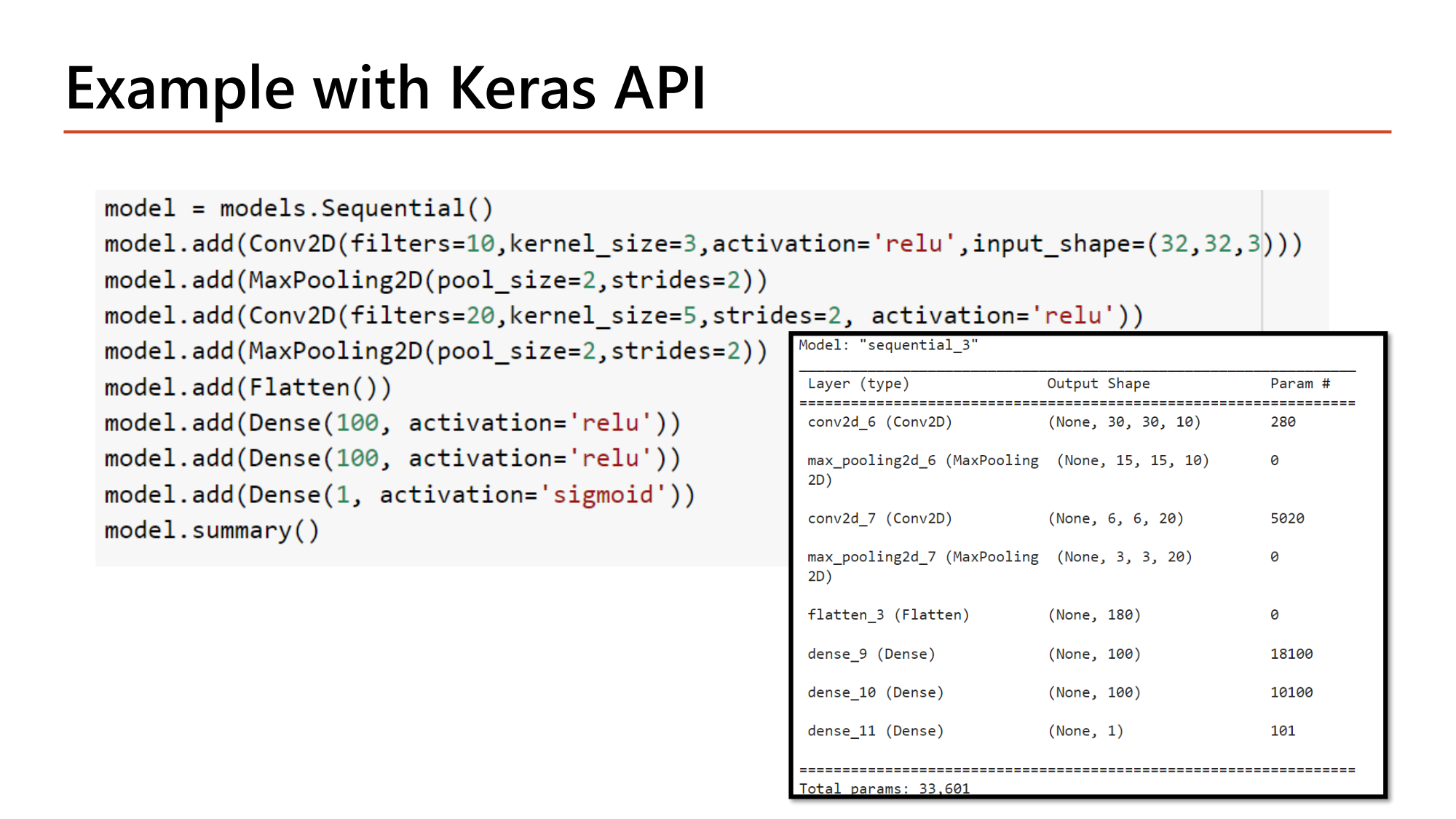This screenshot has width=1456, height=819.
Task: Click the 'conv2d_7 (Conv2D)' row name
Action: (879, 518)
